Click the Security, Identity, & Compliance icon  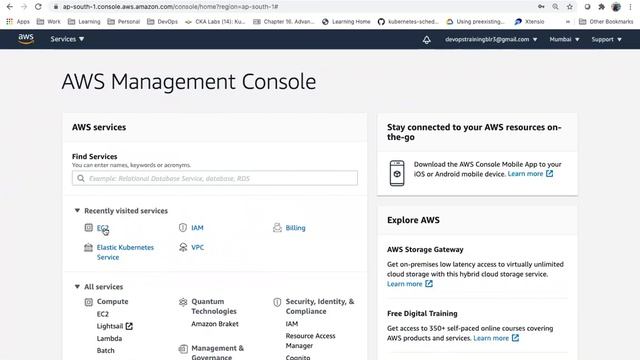[x=277, y=302]
